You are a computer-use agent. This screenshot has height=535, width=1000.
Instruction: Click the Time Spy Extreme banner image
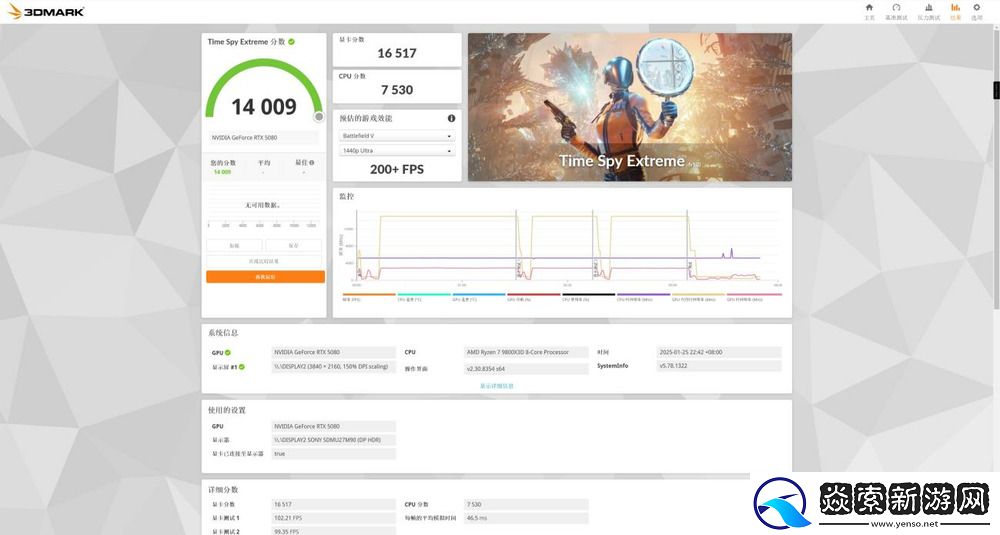(x=629, y=107)
